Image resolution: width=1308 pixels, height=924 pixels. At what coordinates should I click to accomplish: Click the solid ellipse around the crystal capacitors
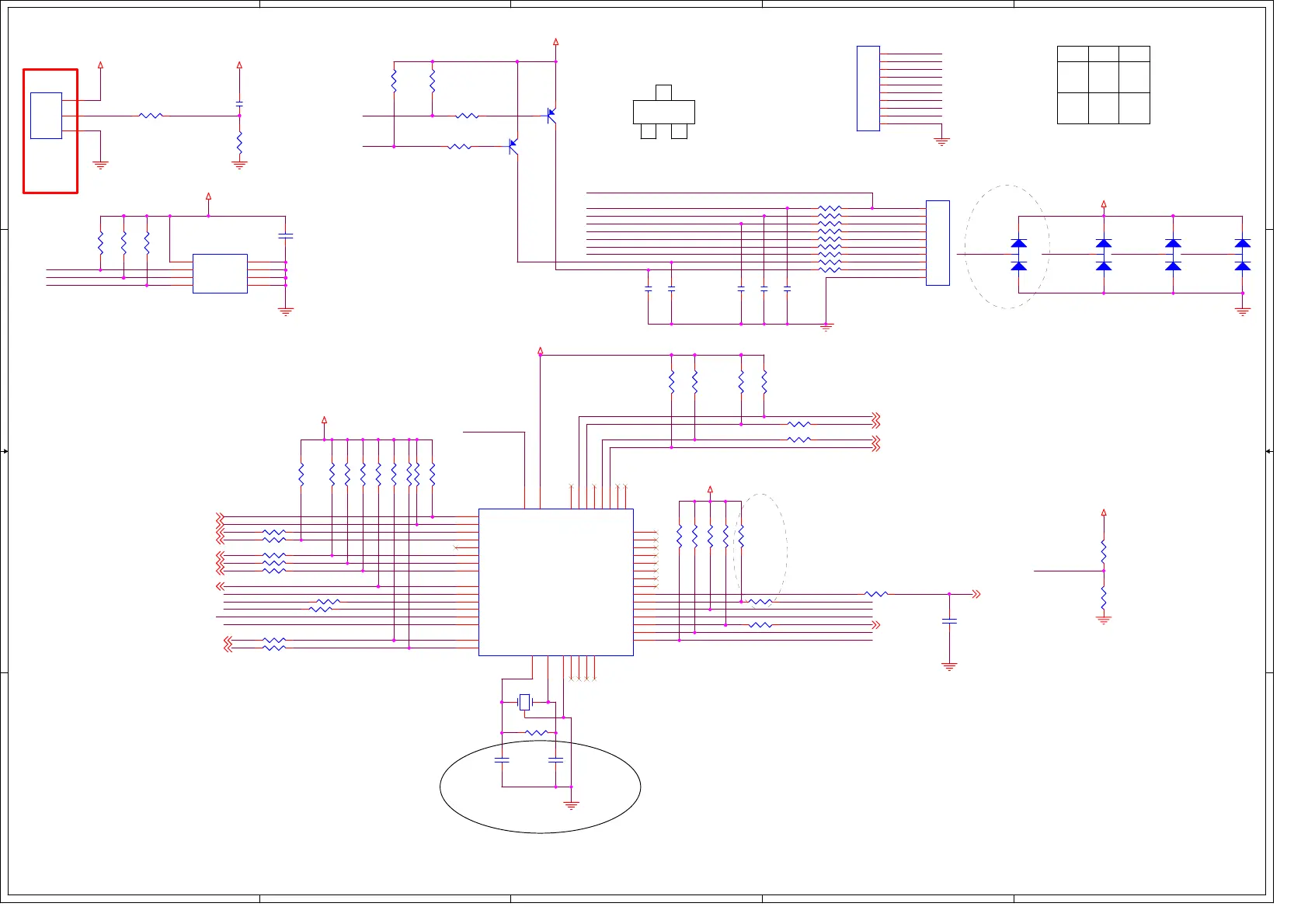click(x=541, y=787)
